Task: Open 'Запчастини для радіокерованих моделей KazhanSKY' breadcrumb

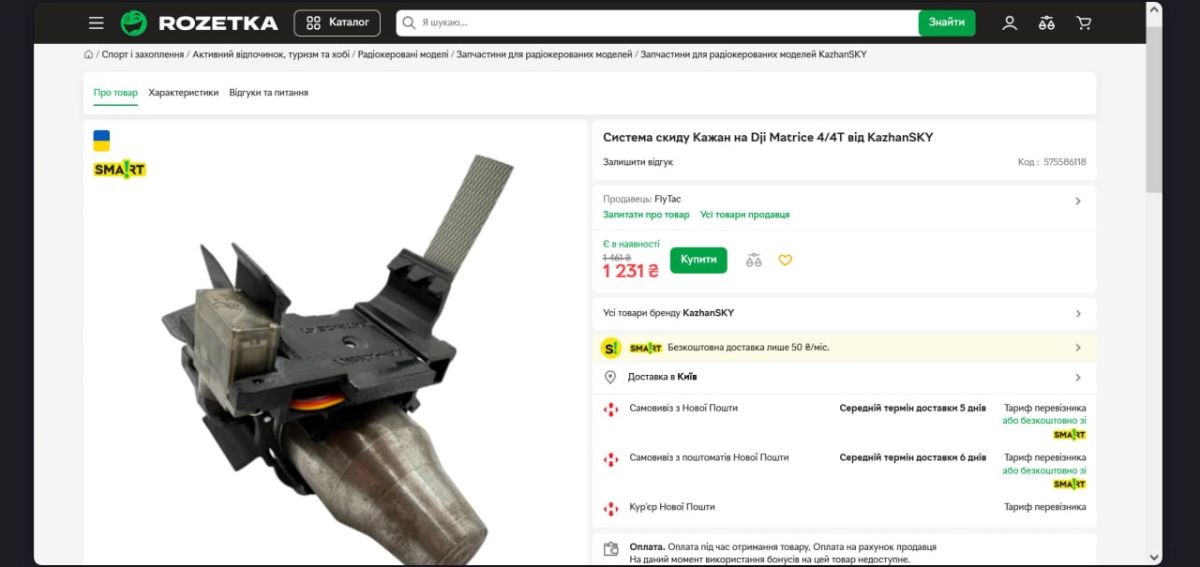Action: click(x=753, y=54)
